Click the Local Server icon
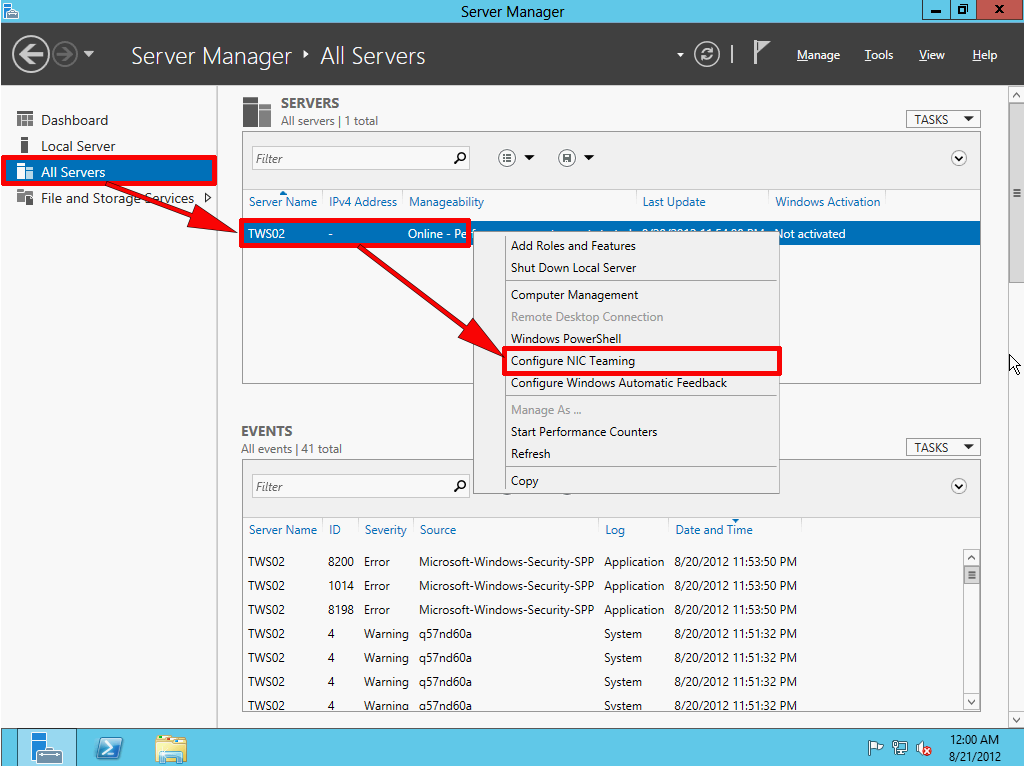Image resolution: width=1024 pixels, height=766 pixels. (25, 145)
